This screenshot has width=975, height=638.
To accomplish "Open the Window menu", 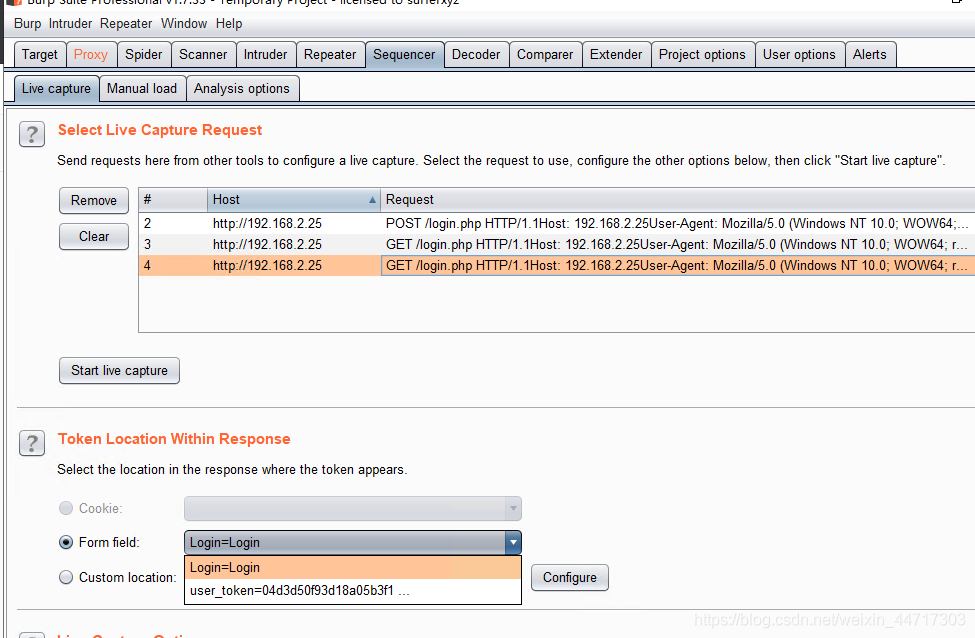I will [184, 24].
